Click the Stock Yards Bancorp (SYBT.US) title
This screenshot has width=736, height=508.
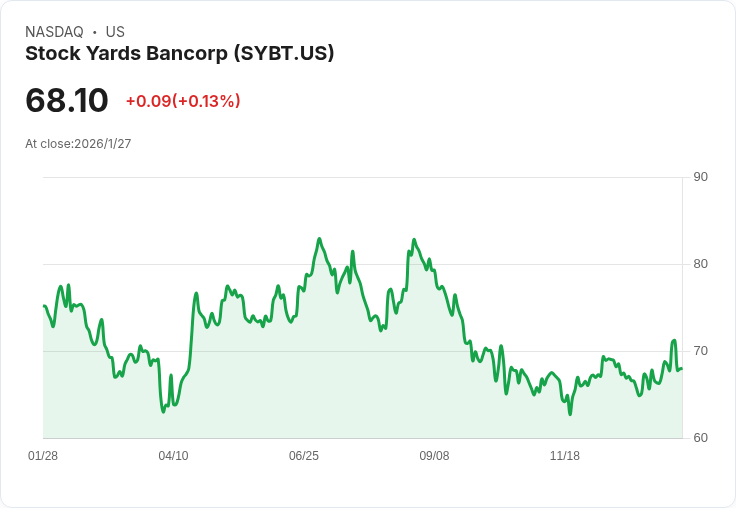pyautogui.click(x=180, y=54)
